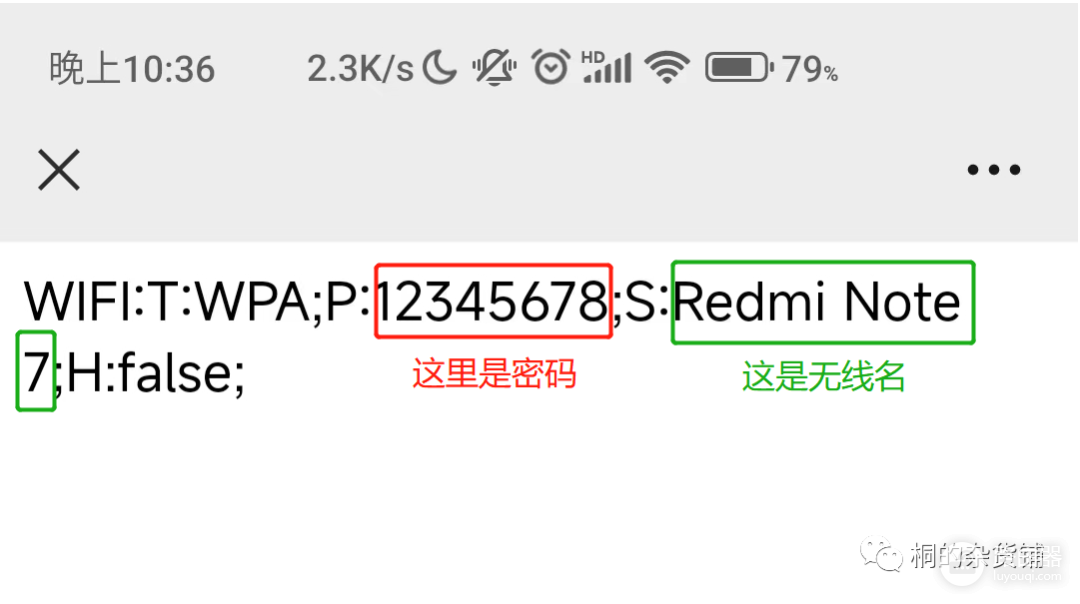Tap the 2.3K/s network speed indicator
This screenshot has width=1080, height=604.
click(x=360, y=69)
